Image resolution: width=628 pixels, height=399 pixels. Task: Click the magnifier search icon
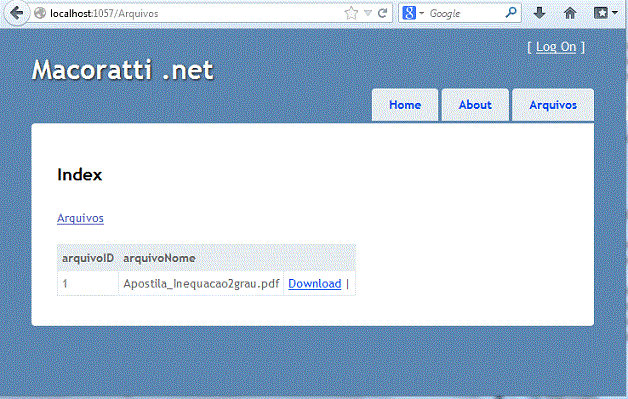[511, 13]
